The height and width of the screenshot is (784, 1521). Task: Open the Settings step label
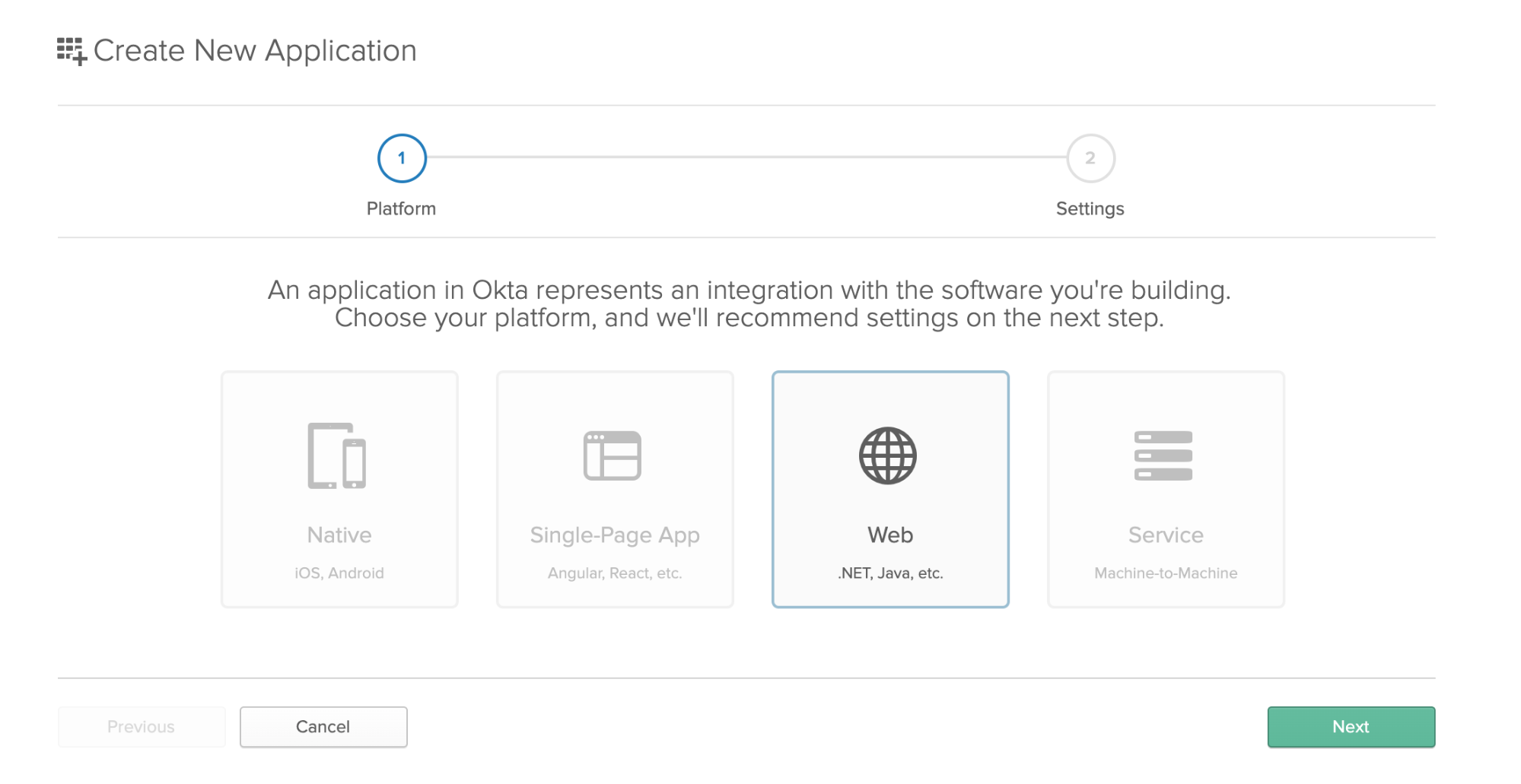(x=1090, y=208)
